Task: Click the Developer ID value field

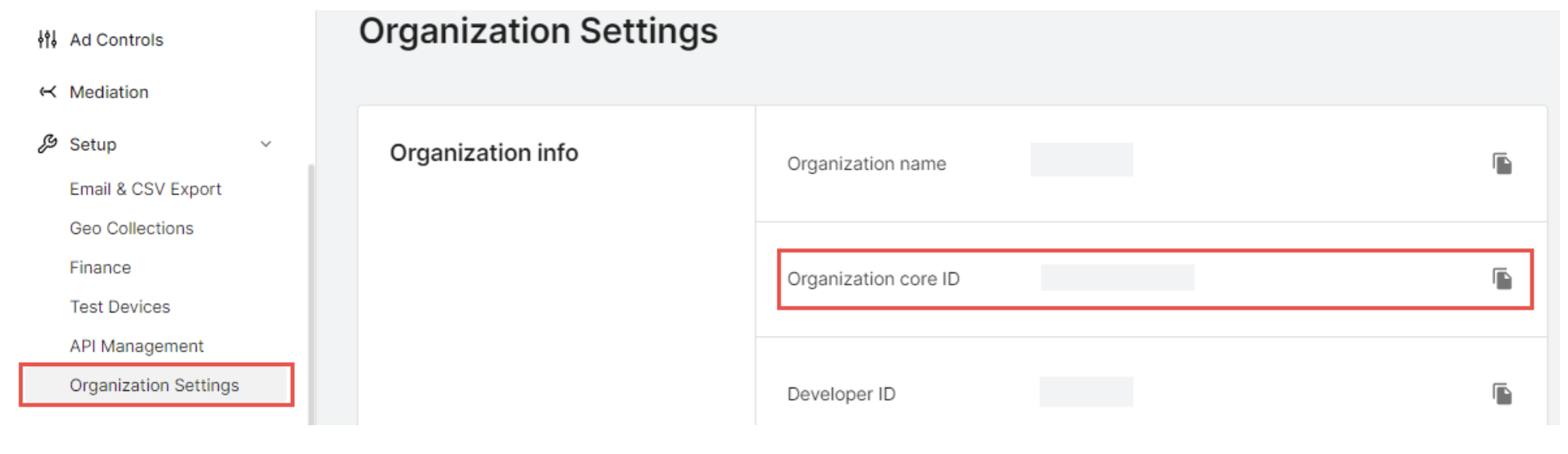Action: (1085, 392)
